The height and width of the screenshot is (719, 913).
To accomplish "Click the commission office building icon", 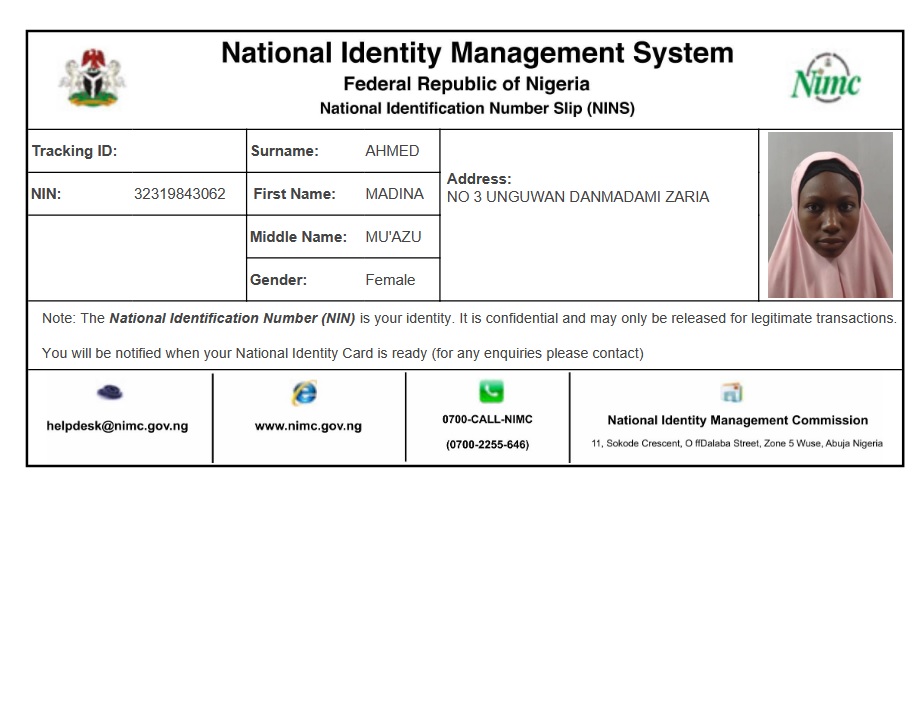I will coord(732,392).
